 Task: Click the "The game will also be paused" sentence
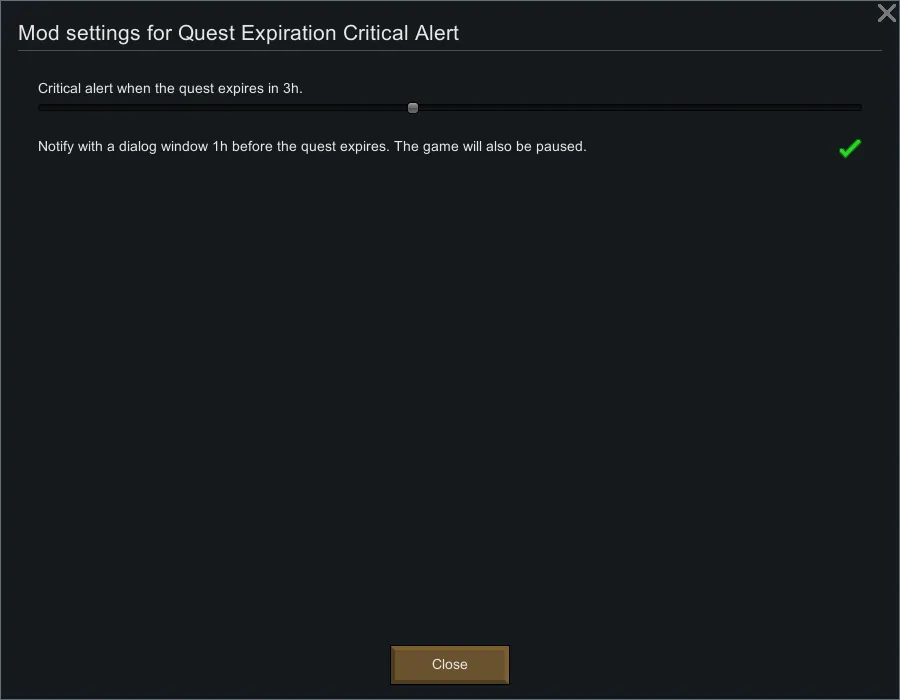(489, 147)
